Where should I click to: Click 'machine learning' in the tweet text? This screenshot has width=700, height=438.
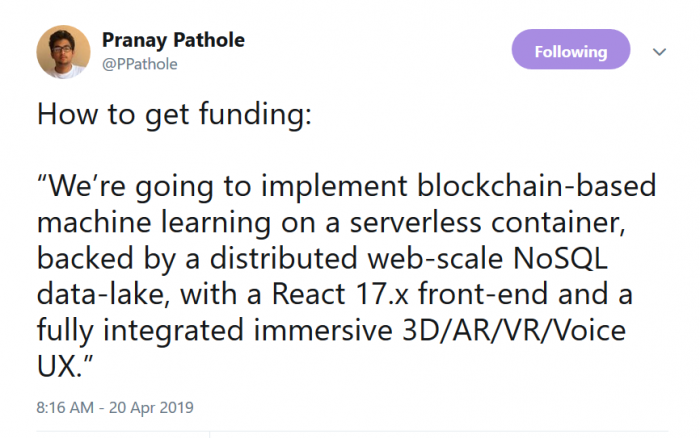point(154,223)
